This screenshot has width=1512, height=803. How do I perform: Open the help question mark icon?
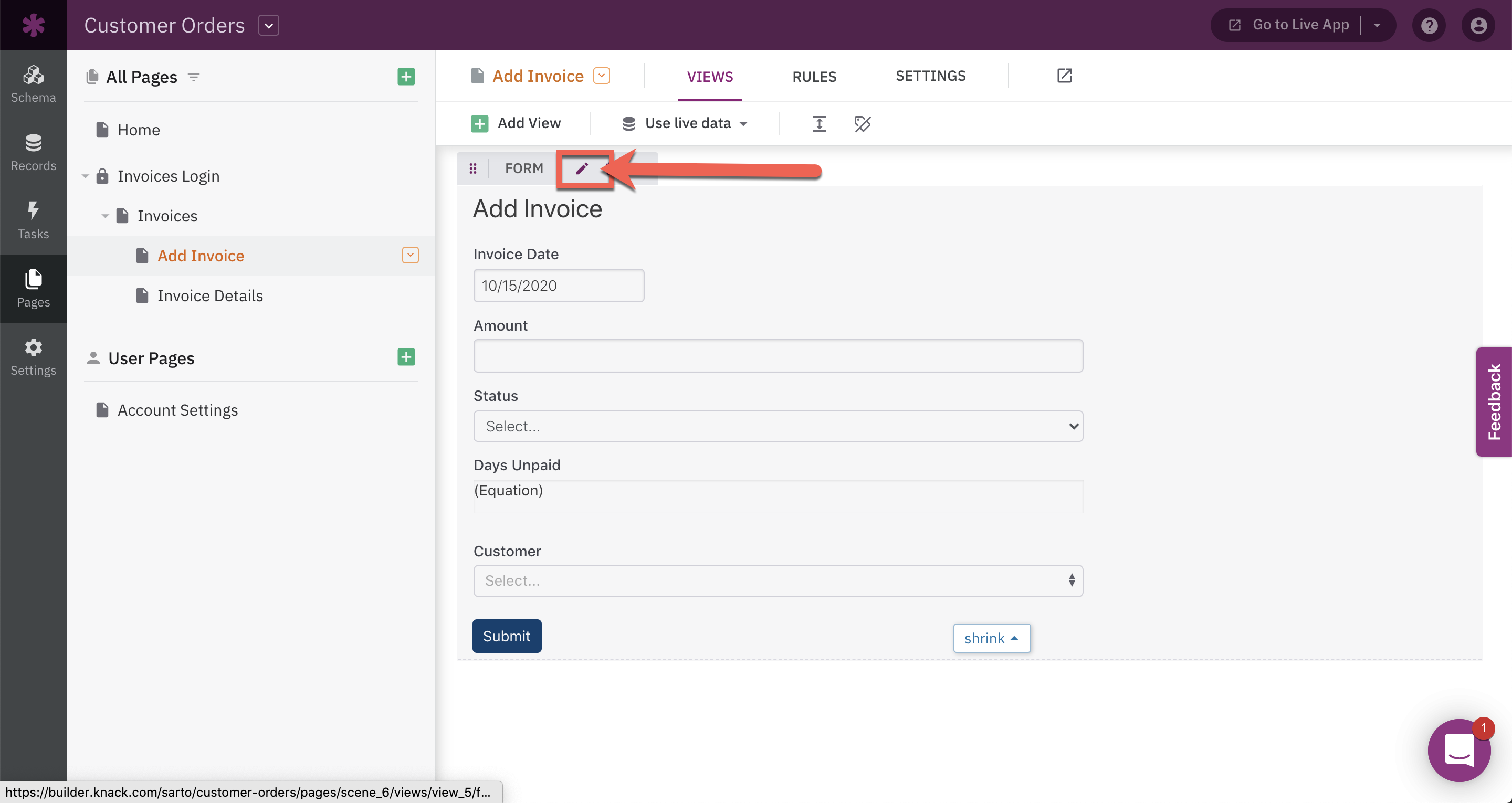(x=1429, y=25)
